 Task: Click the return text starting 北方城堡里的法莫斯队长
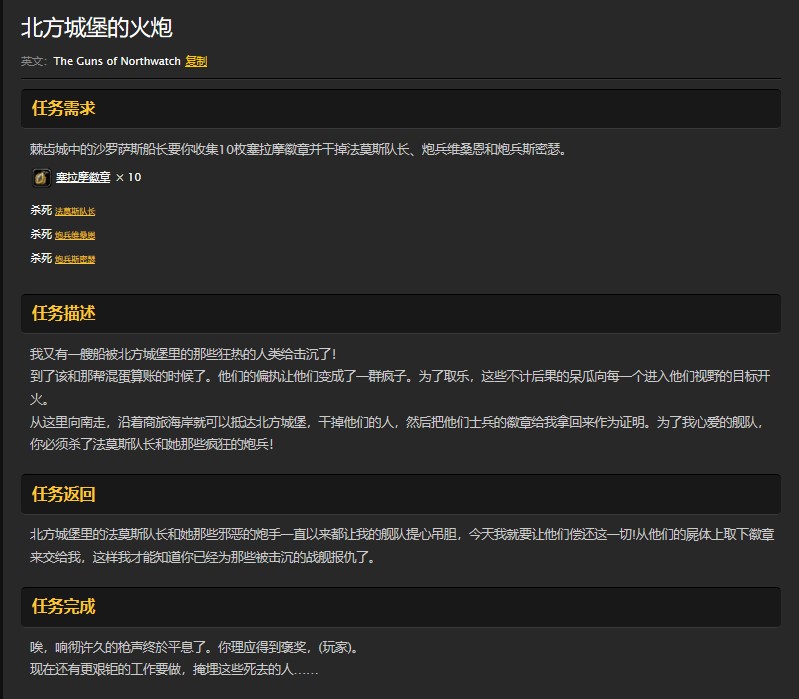[x=400, y=535]
